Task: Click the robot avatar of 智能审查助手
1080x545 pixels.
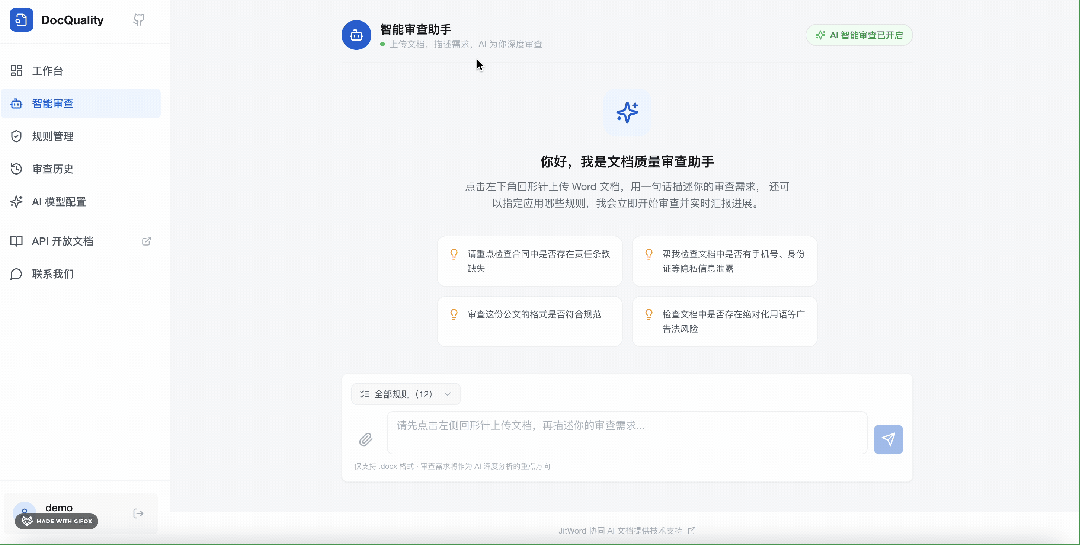Action: [357, 35]
